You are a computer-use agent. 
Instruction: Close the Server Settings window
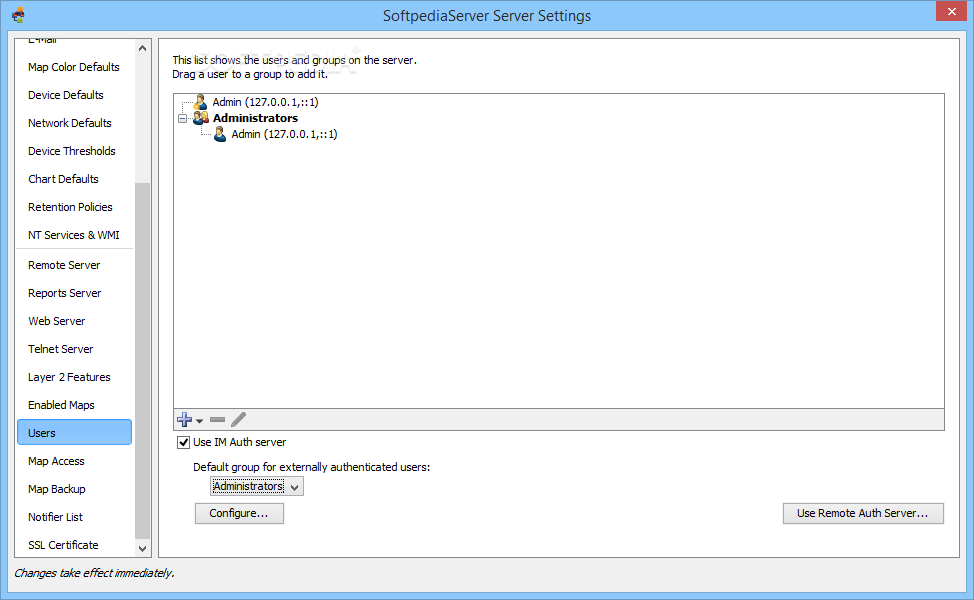[951, 12]
